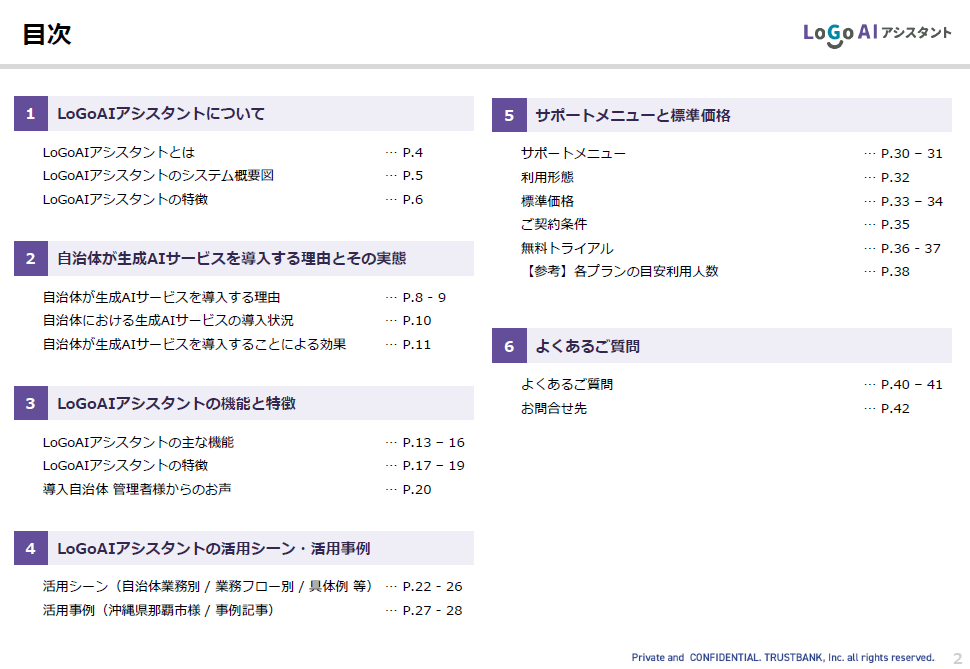Click page reference P.11
Screen dimensions: 970x669
(x=416, y=344)
